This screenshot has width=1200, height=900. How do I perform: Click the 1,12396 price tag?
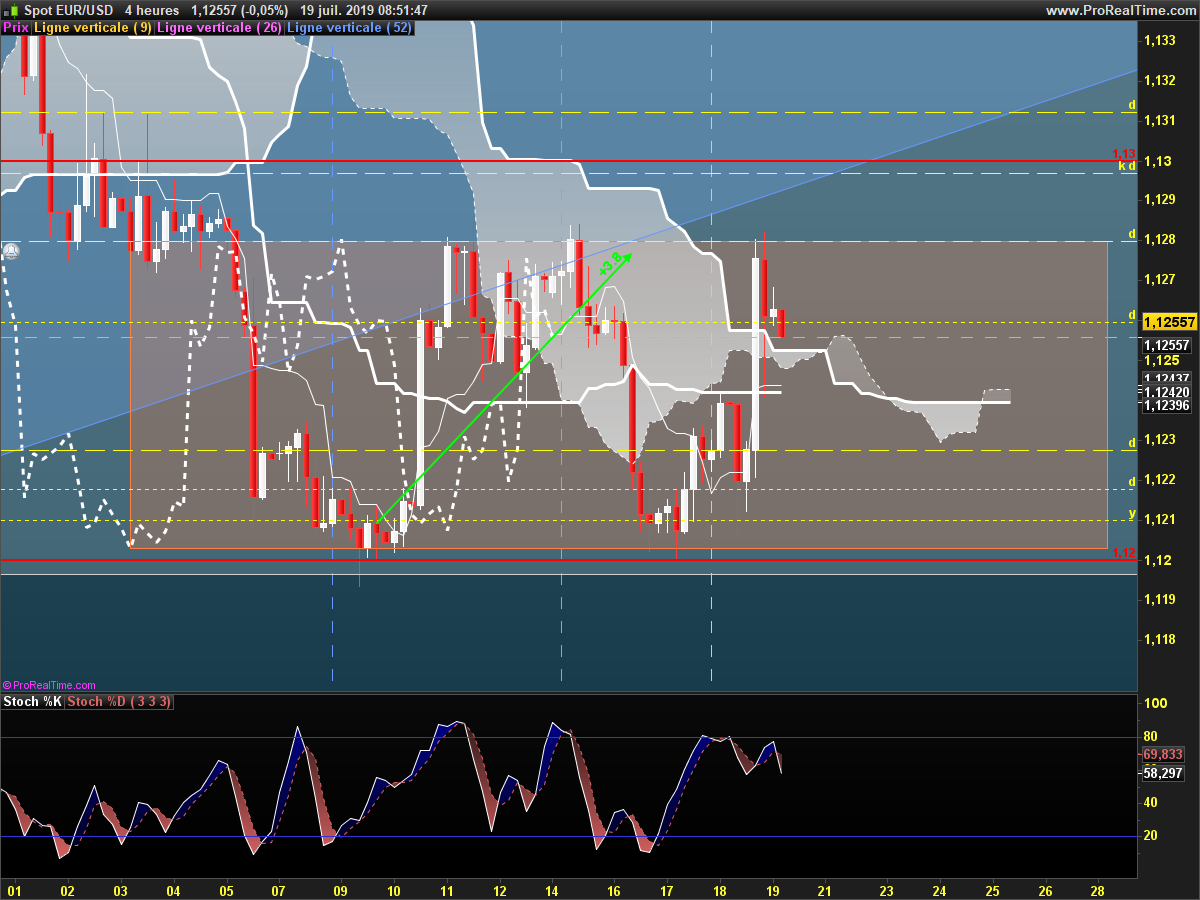coord(1166,405)
